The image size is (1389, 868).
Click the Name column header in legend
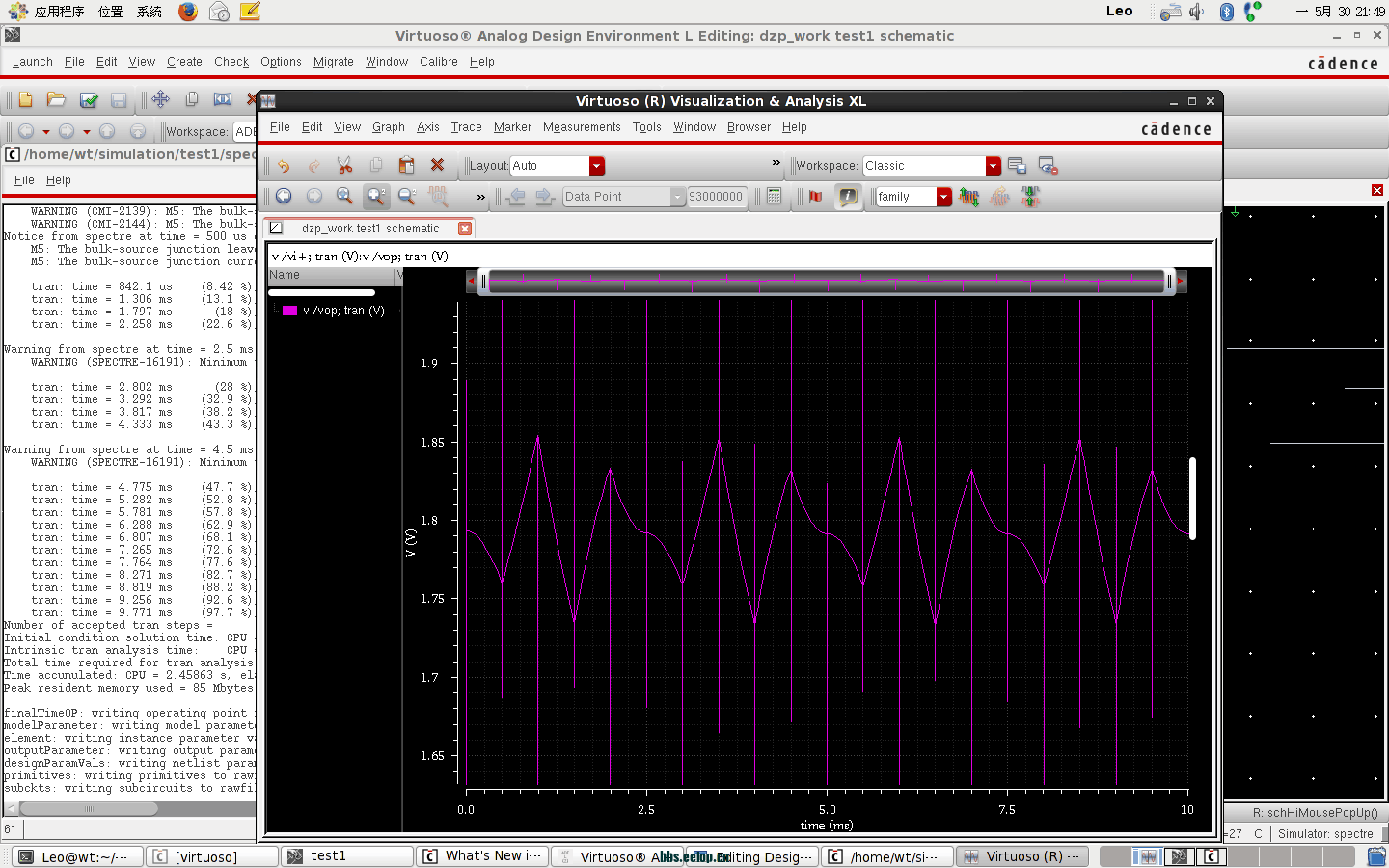coord(332,276)
